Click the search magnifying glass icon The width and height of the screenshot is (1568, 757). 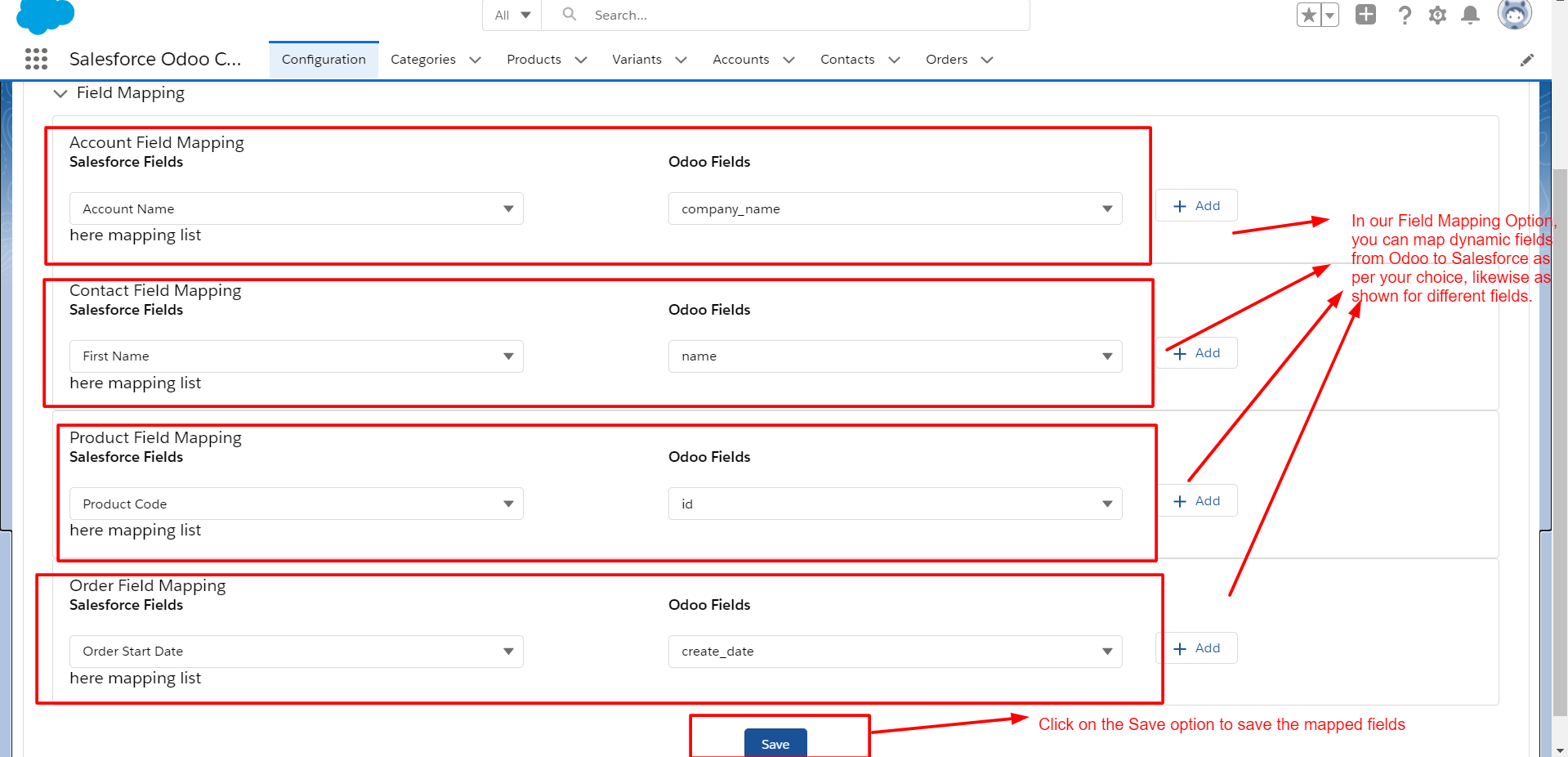click(569, 15)
